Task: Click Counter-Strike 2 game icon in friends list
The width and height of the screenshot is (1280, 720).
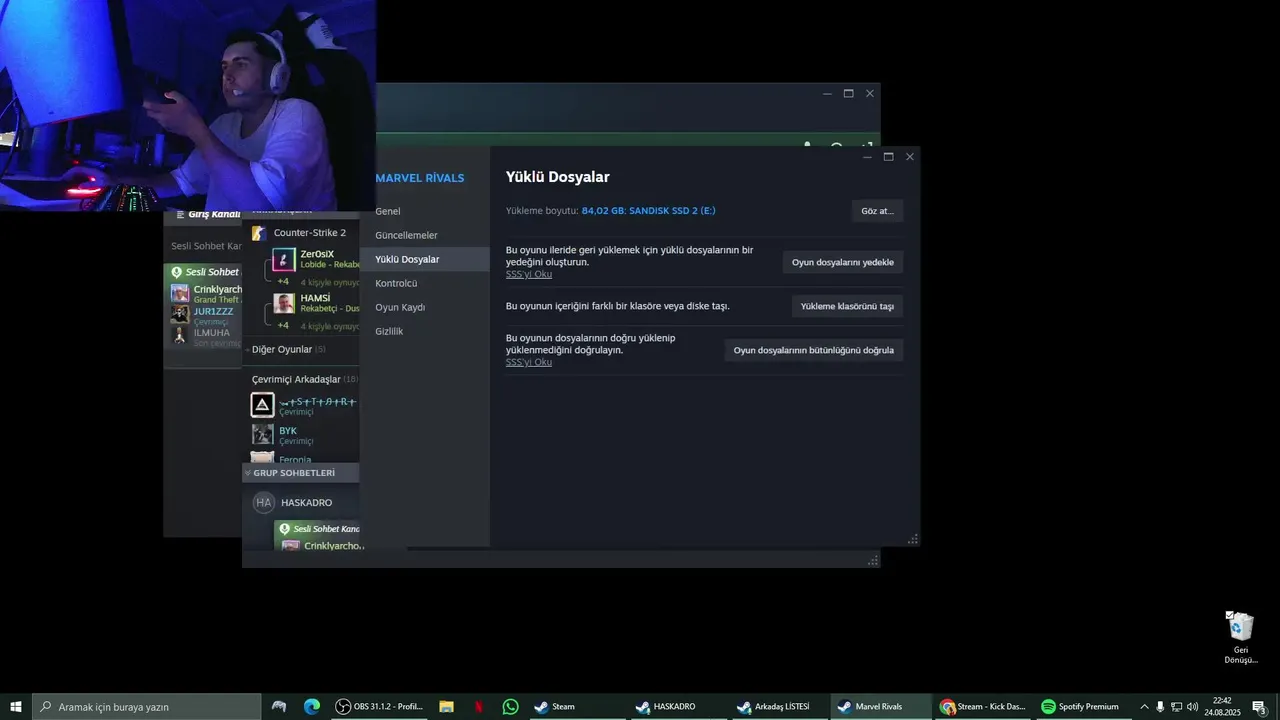Action: point(259,233)
